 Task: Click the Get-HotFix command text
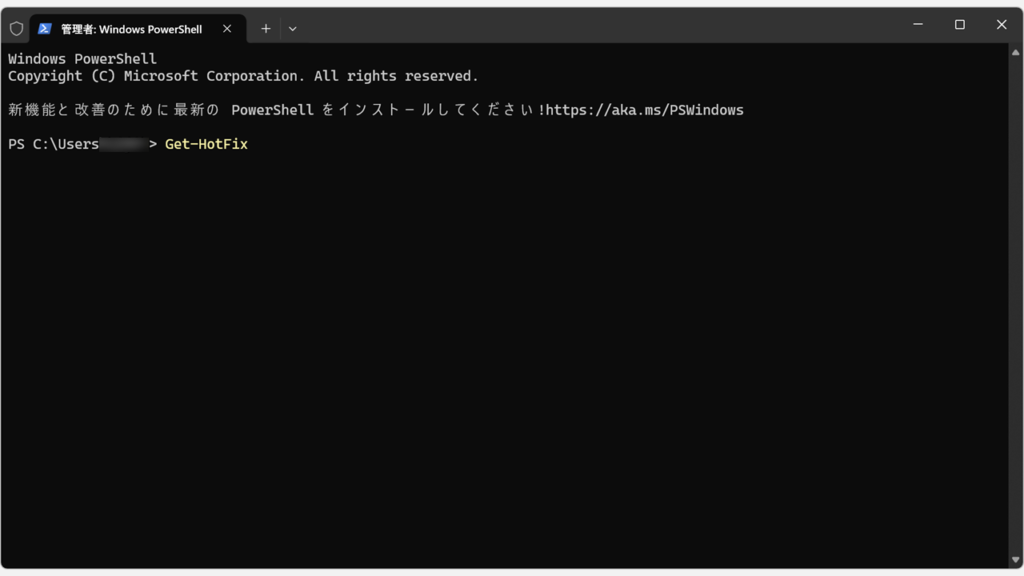(205, 143)
